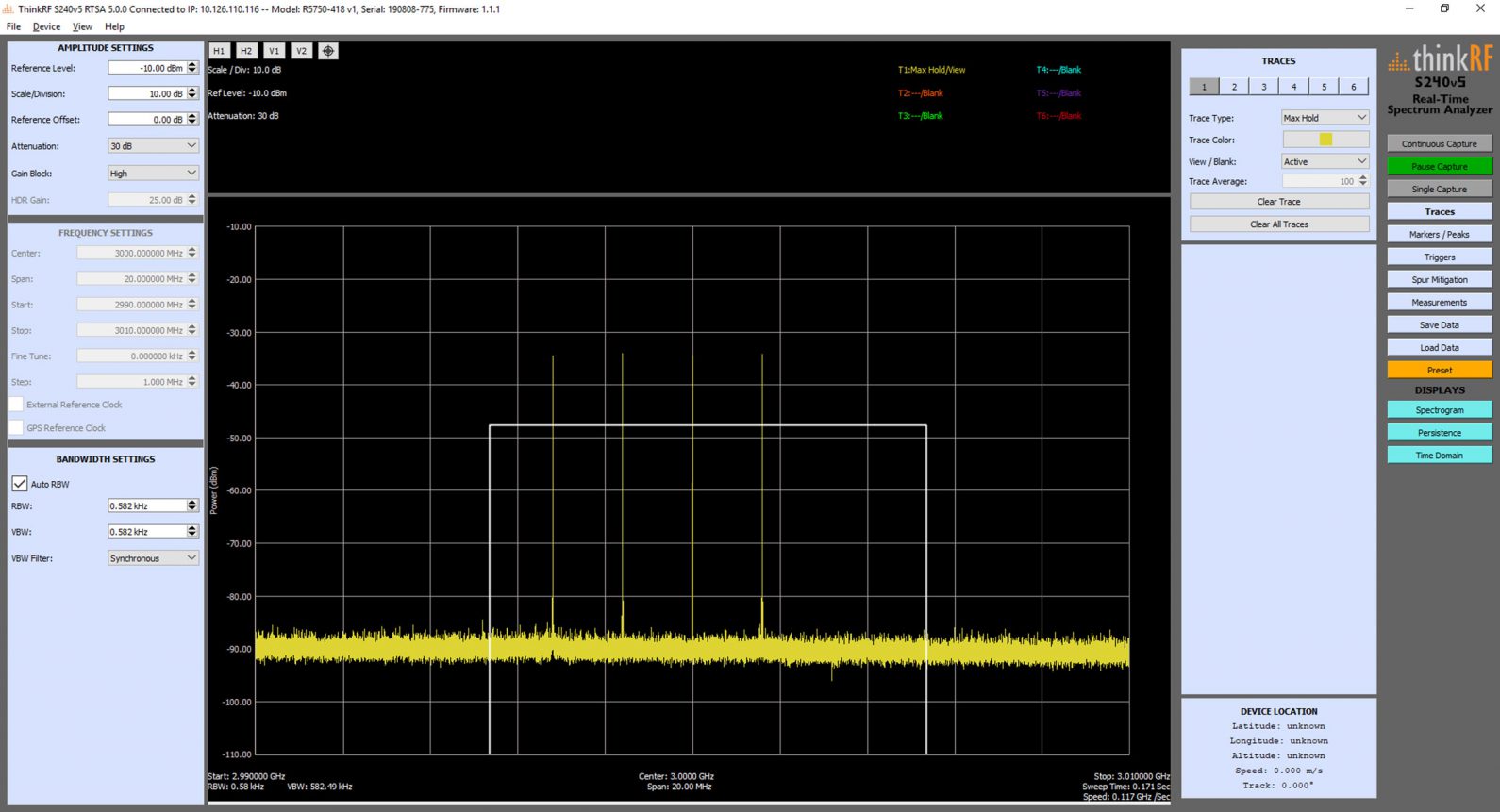The height and width of the screenshot is (812, 1500).
Task: Toggle vertical marker V2
Action: 301,51
